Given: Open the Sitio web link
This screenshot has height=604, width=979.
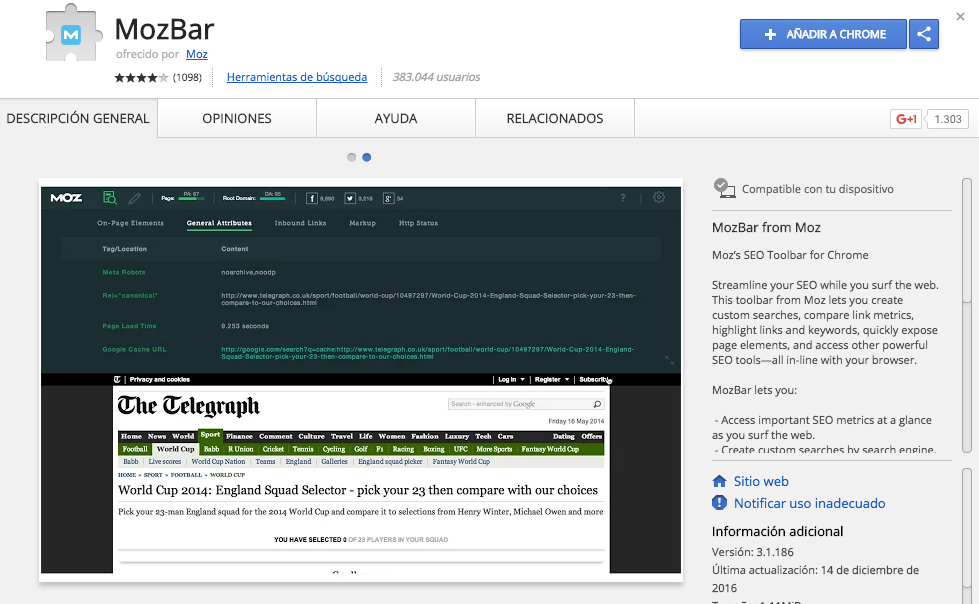Looking at the screenshot, I should (x=763, y=480).
